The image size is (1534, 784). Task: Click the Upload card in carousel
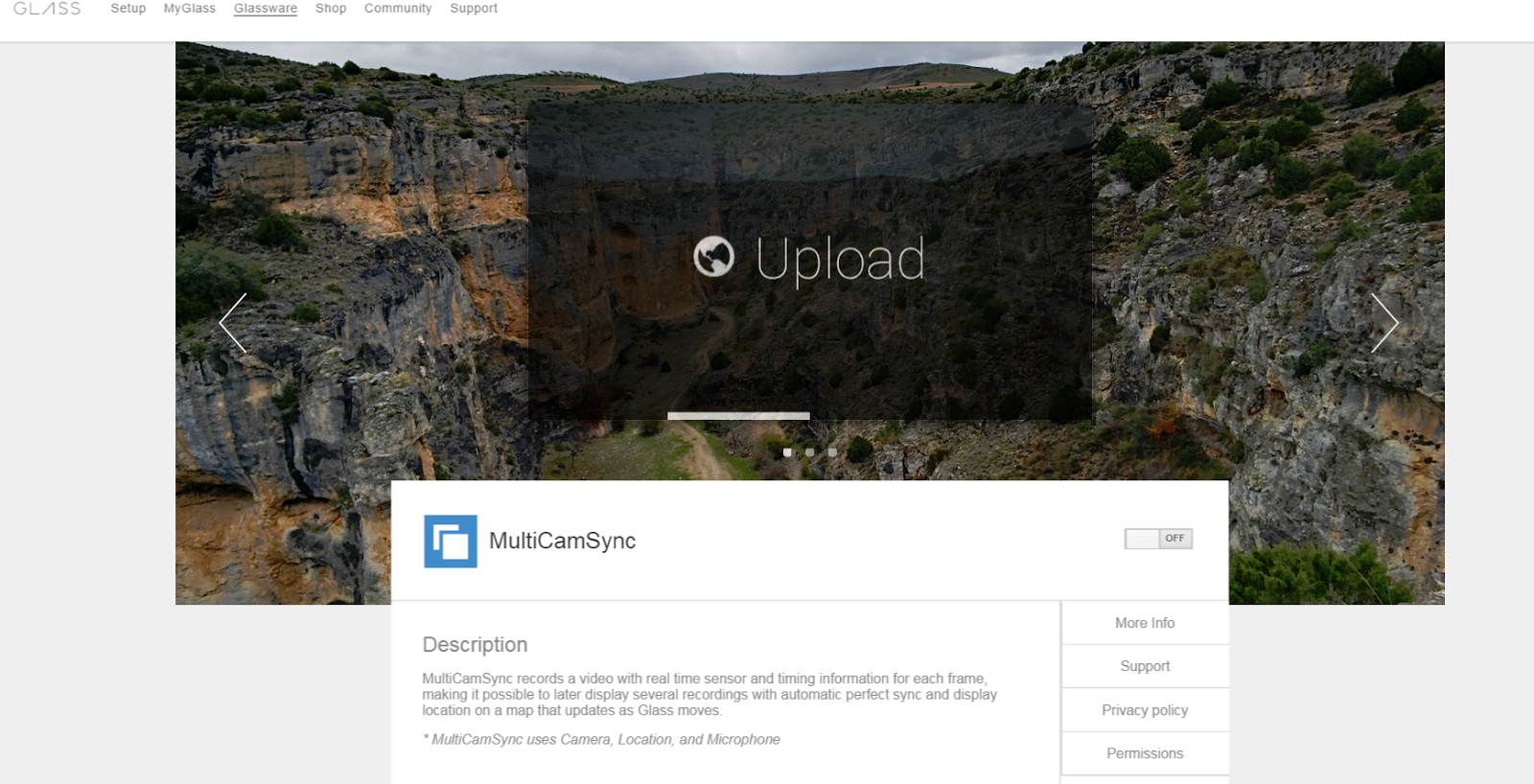pyautogui.click(x=810, y=261)
